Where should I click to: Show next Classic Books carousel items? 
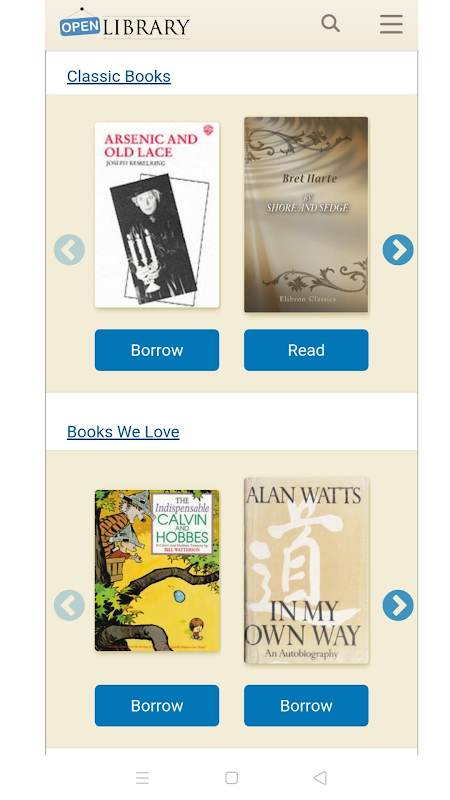(x=398, y=249)
